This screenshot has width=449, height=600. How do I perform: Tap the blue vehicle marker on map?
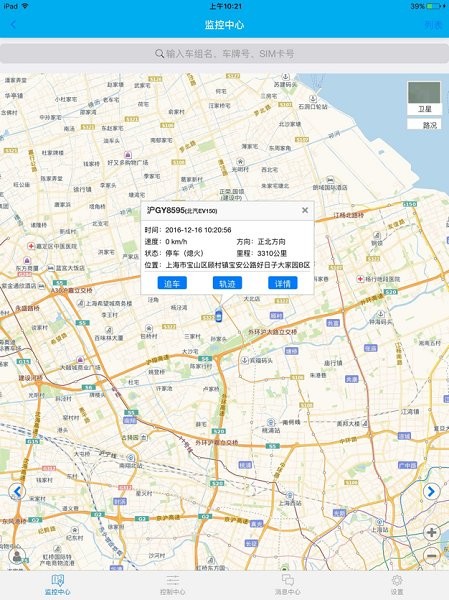pyautogui.click(x=219, y=316)
